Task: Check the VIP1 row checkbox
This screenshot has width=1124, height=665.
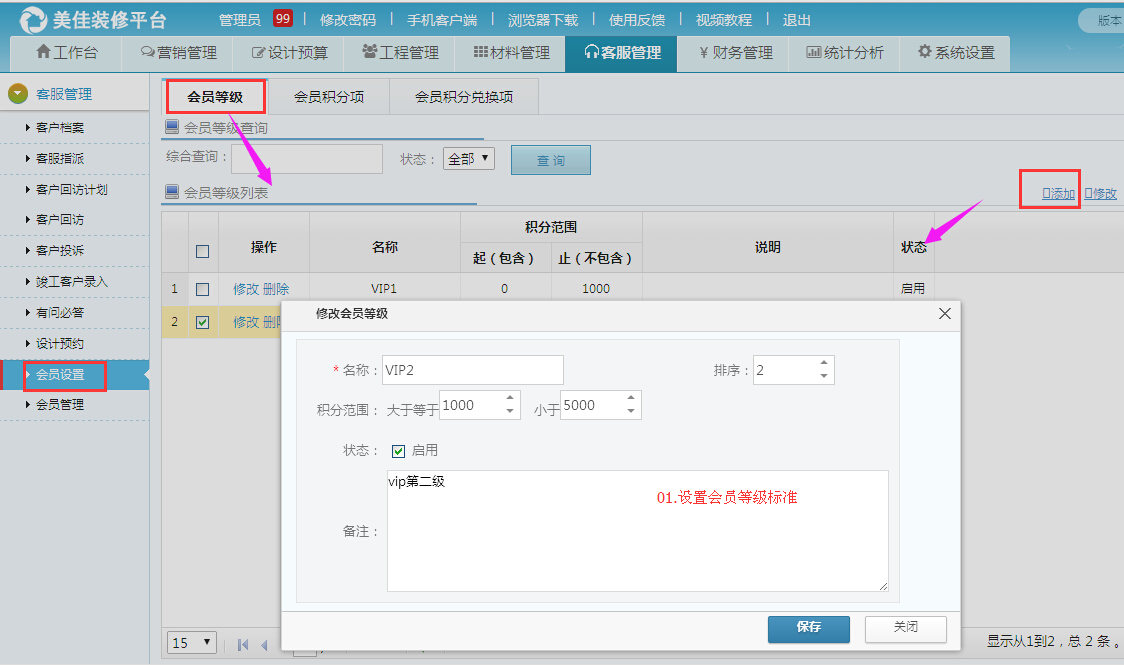Action: pyautogui.click(x=203, y=289)
